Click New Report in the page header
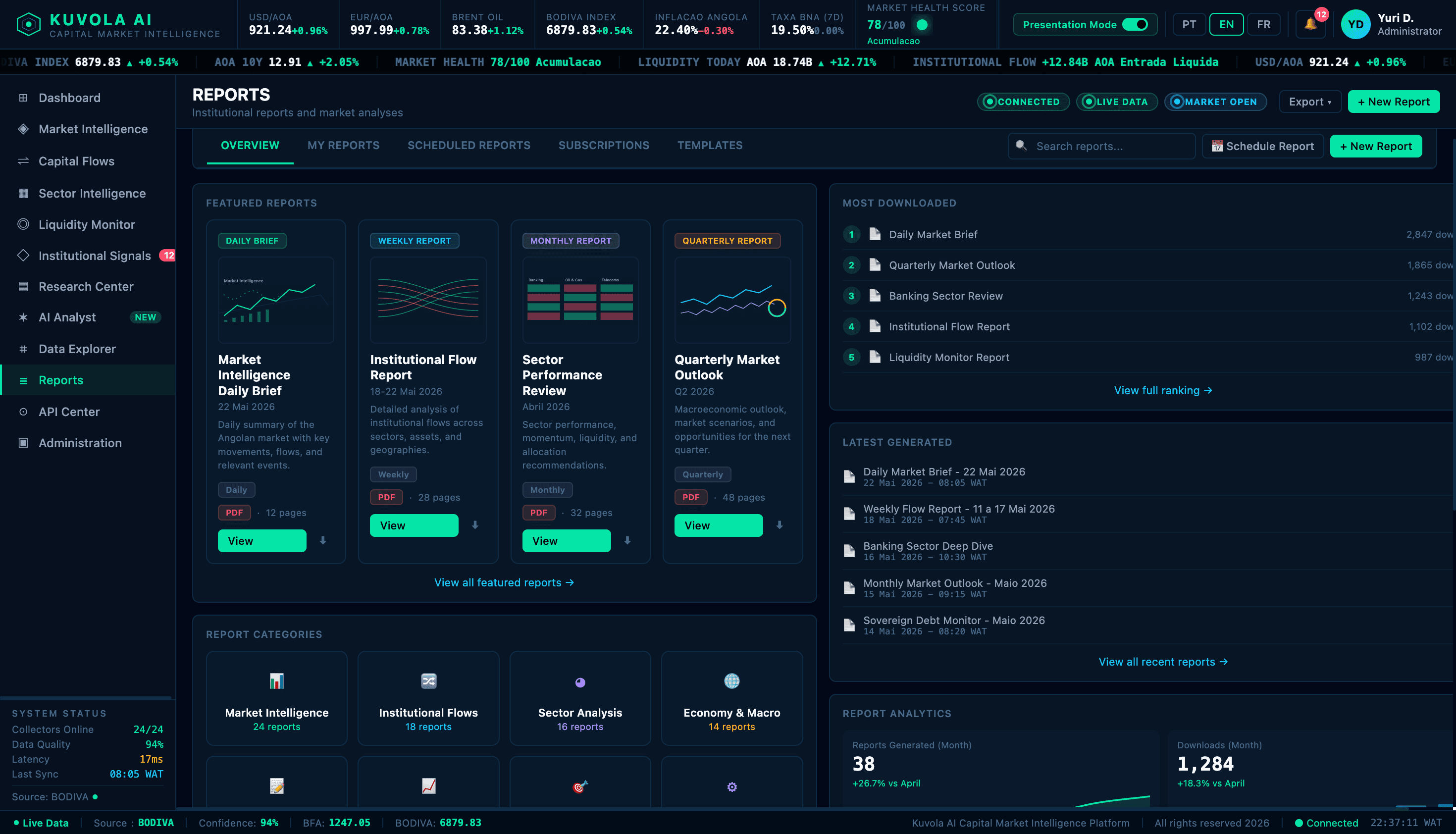 point(1393,102)
